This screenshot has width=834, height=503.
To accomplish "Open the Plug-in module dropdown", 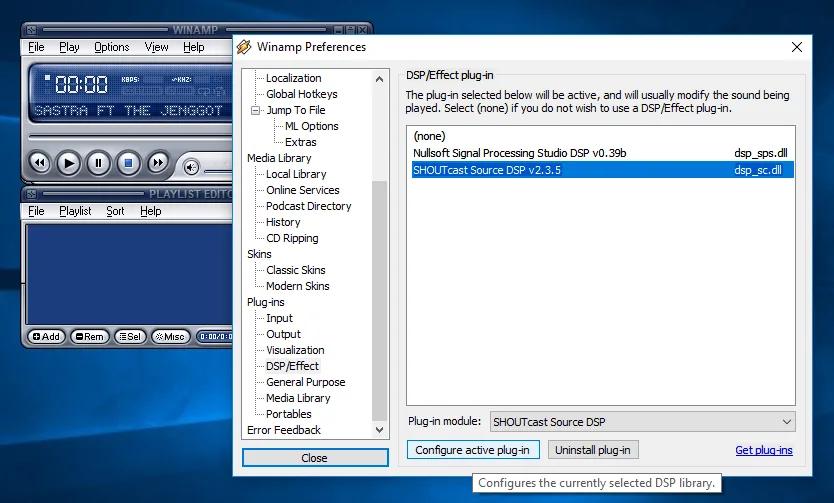I will pos(642,421).
